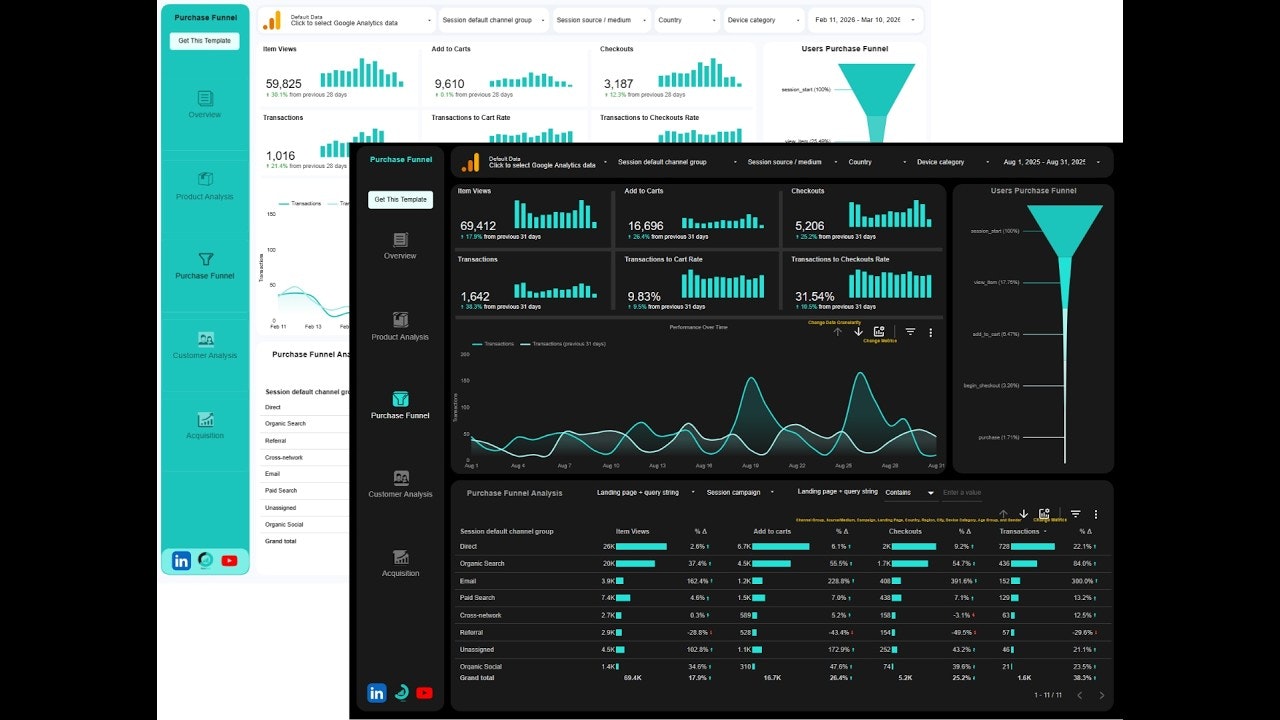1280x720 pixels.
Task: Open Feb 11 - Mar 10 date range, light dashboard
Action: pos(865,20)
